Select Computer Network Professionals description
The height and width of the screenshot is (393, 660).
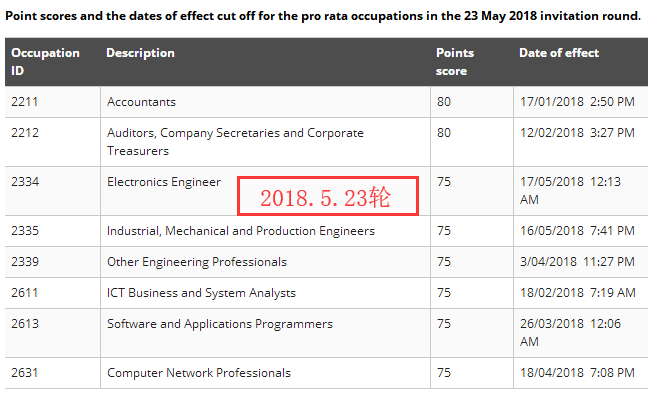coord(199,373)
